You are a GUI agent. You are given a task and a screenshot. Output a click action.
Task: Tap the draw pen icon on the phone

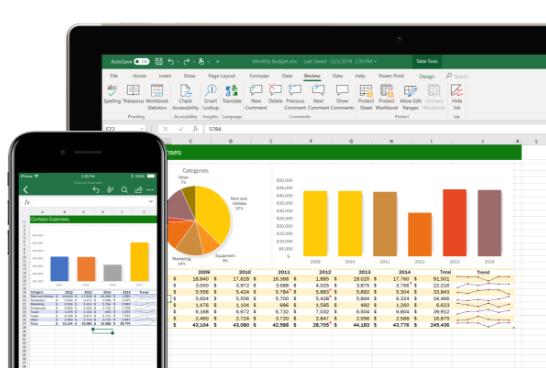coord(110,190)
